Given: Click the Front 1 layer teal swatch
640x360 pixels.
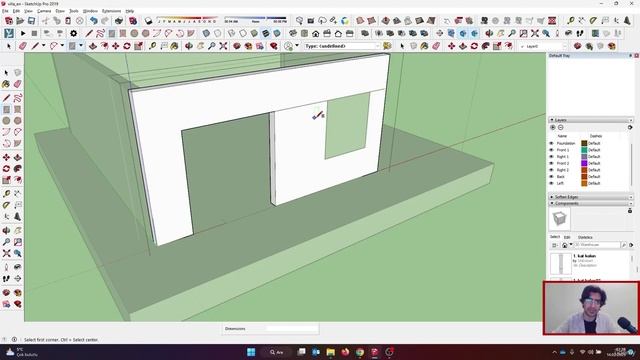Looking at the screenshot, I should point(584,150).
